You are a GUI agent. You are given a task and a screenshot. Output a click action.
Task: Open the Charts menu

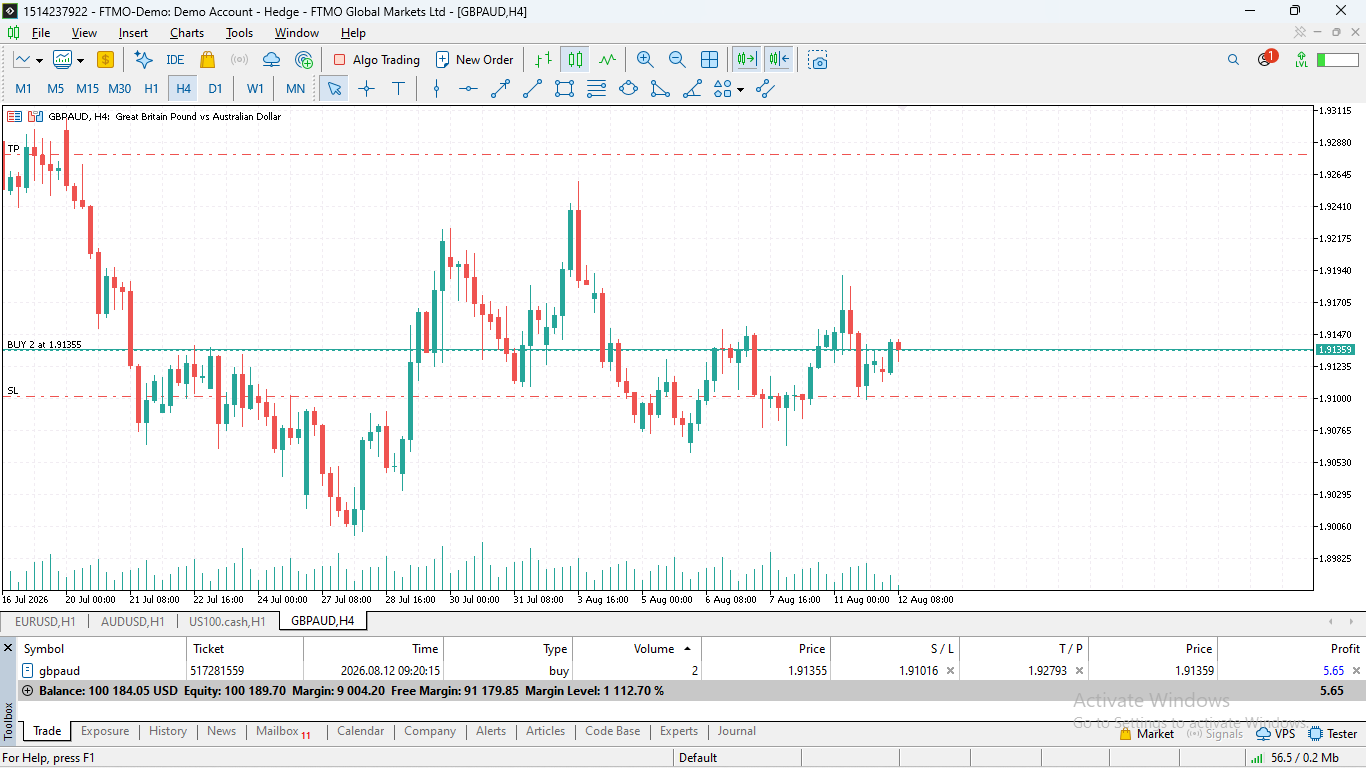pos(187,33)
